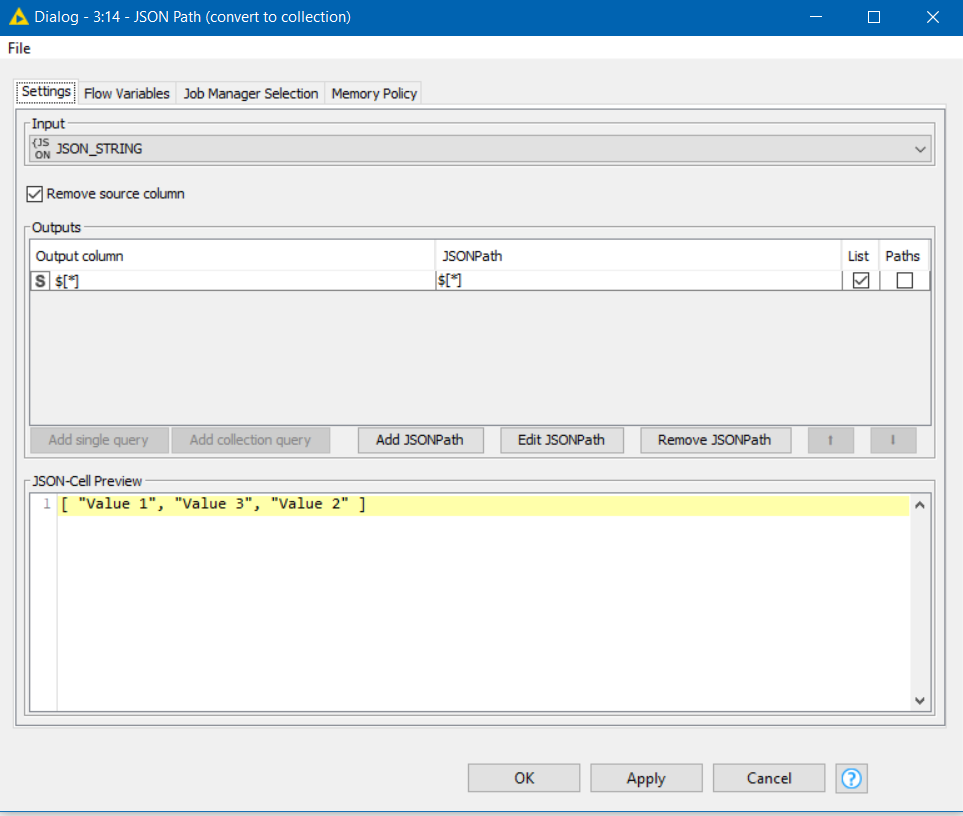Screen dimensions: 963x816
Task: Click the string type 'S' icon in output row
Action: 40,281
